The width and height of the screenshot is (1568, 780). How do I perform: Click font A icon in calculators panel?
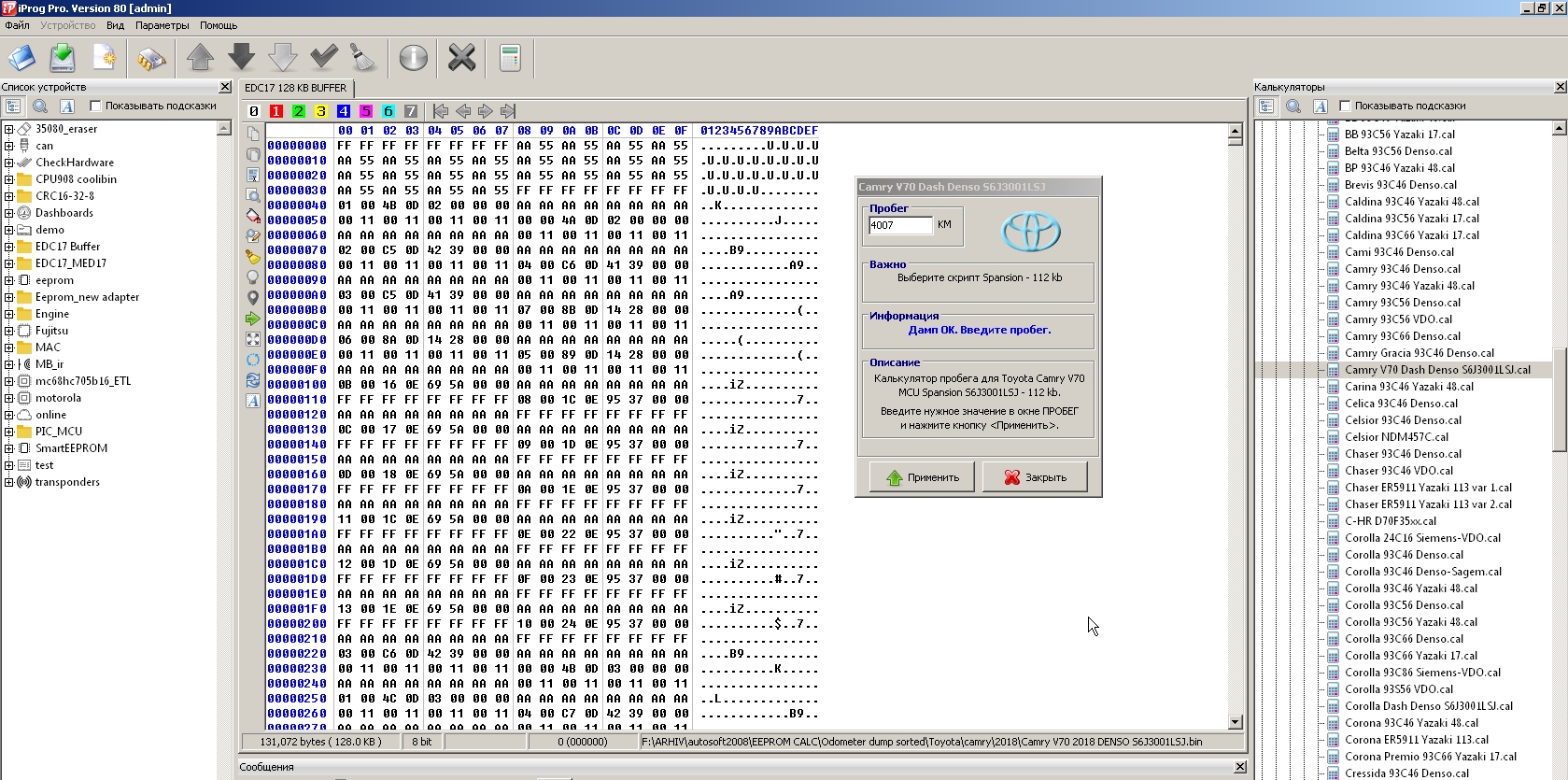[x=1320, y=106]
